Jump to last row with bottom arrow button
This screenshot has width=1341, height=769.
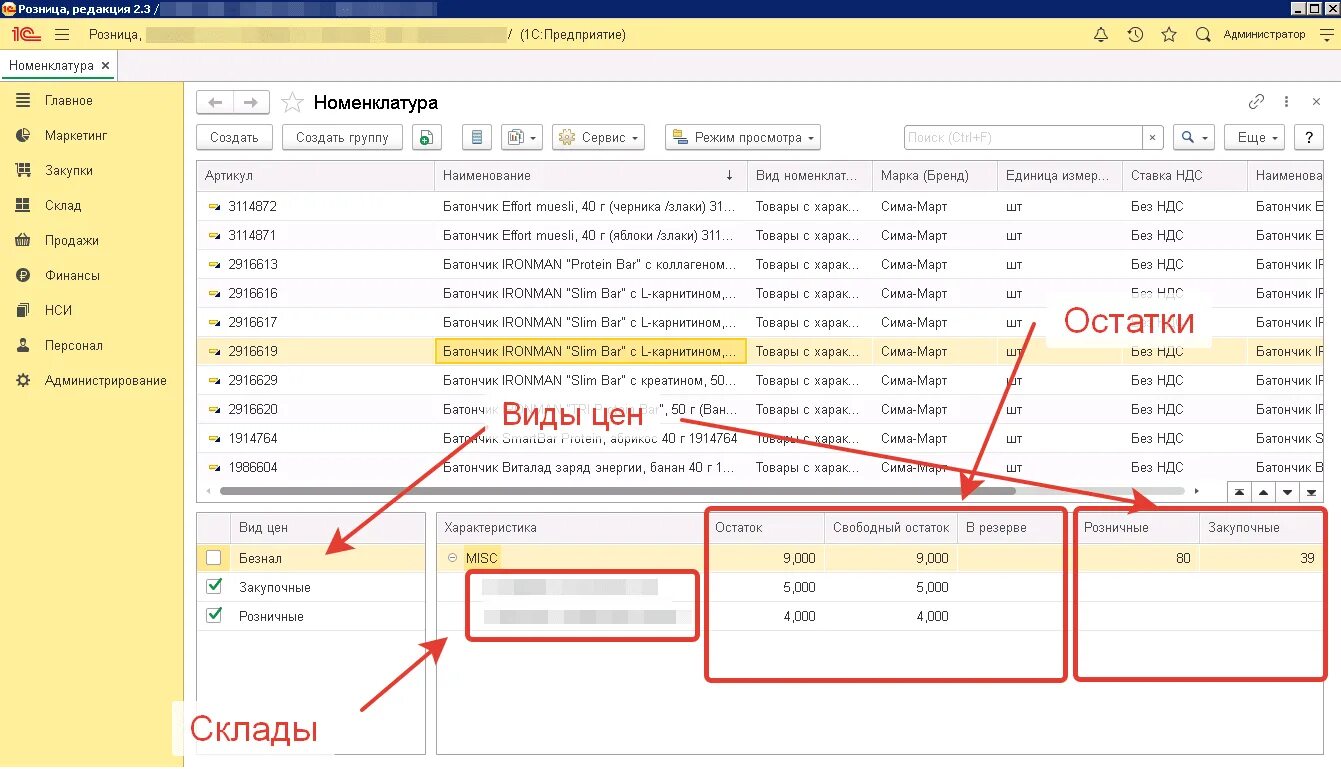(x=1312, y=492)
